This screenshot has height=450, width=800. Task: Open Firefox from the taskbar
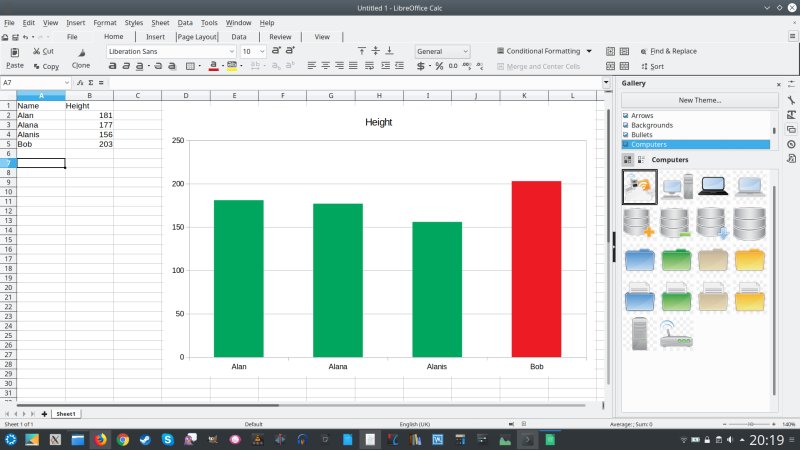[x=100, y=439]
